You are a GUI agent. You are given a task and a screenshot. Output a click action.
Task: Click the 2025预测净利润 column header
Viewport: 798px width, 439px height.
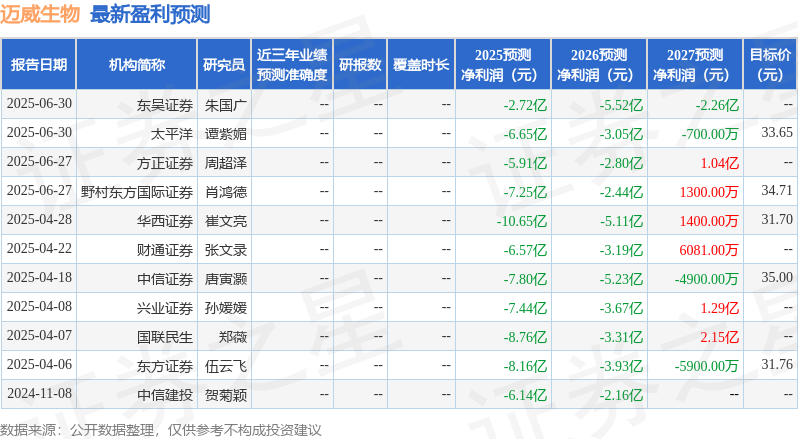coord(503,65)
